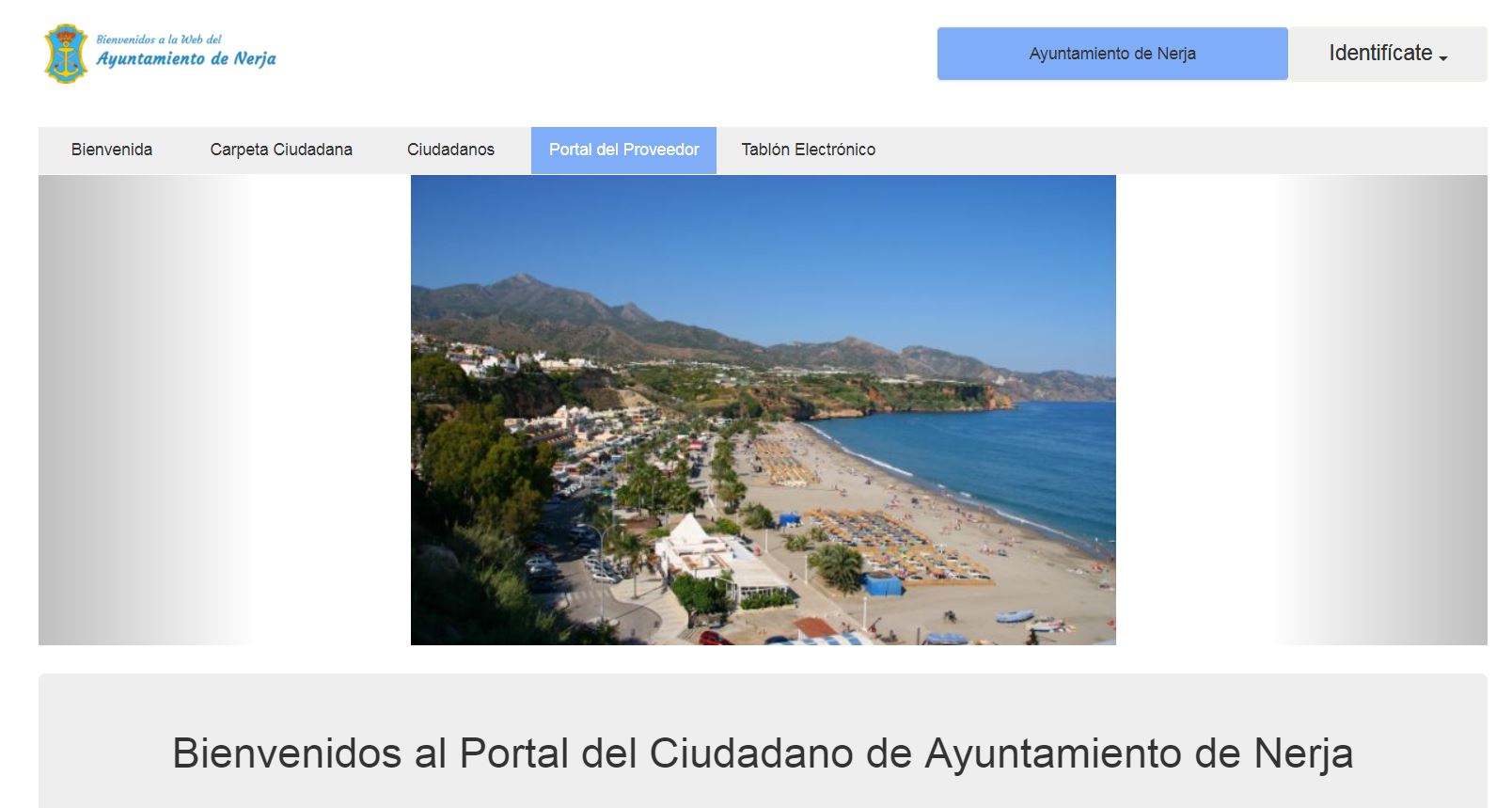Select the Ciudadanos menu item
1512x808 pixels.
pyautogui.click(x=450, y=150)
